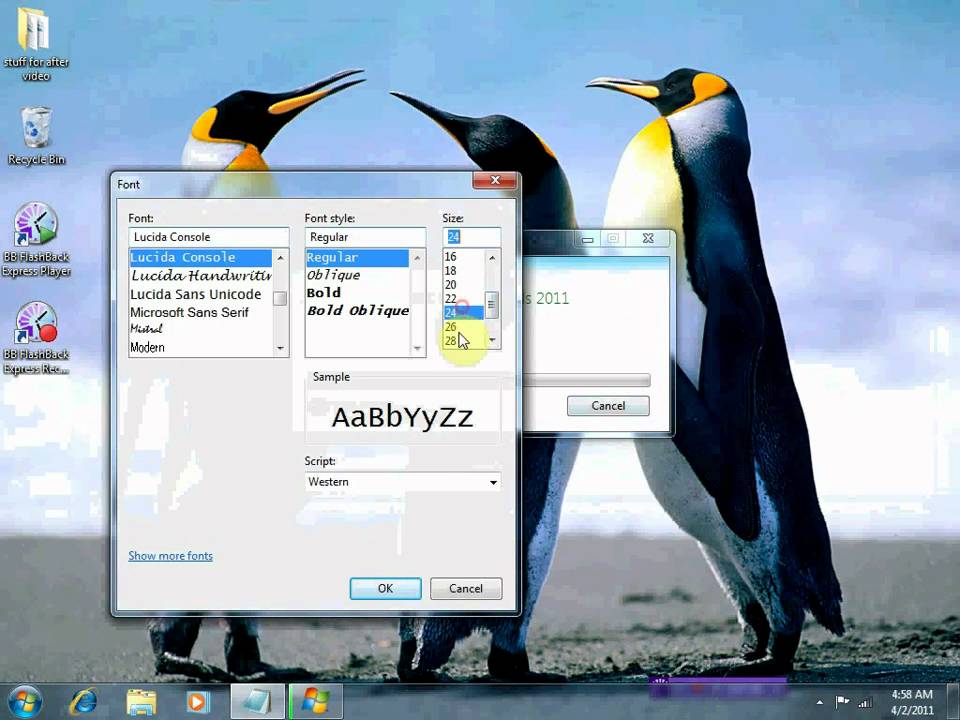The height and width of the screenshot is (720, 960).
Task: Show hidden system tray icons arrow
Action: [x=820, y=702]
